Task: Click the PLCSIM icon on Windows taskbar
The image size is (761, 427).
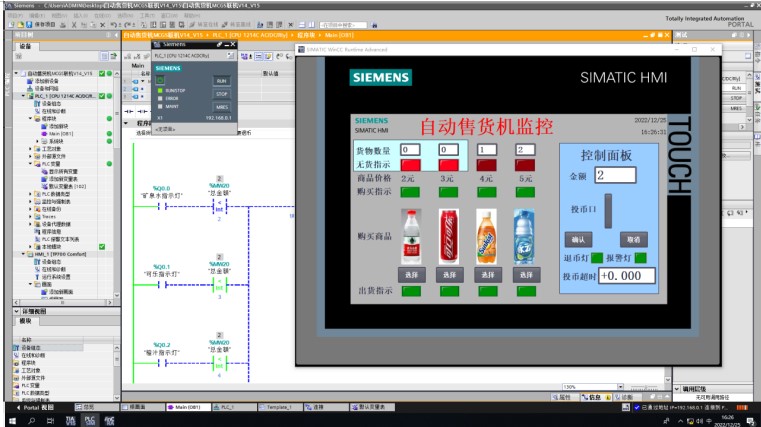Action: 90,421
